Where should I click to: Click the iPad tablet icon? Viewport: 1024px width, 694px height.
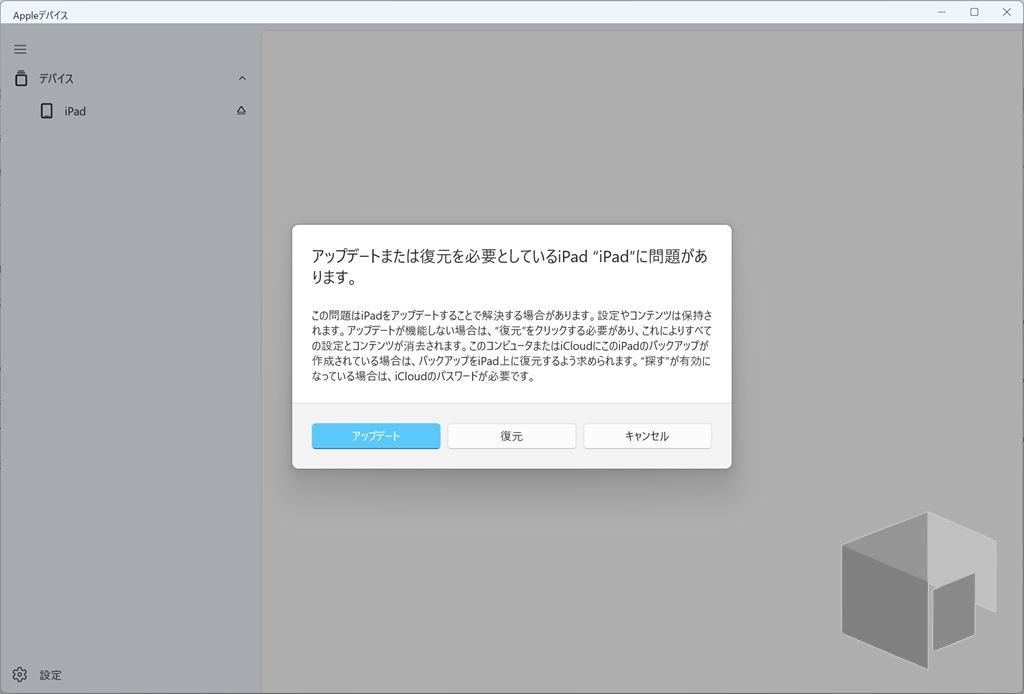[46, 111]
